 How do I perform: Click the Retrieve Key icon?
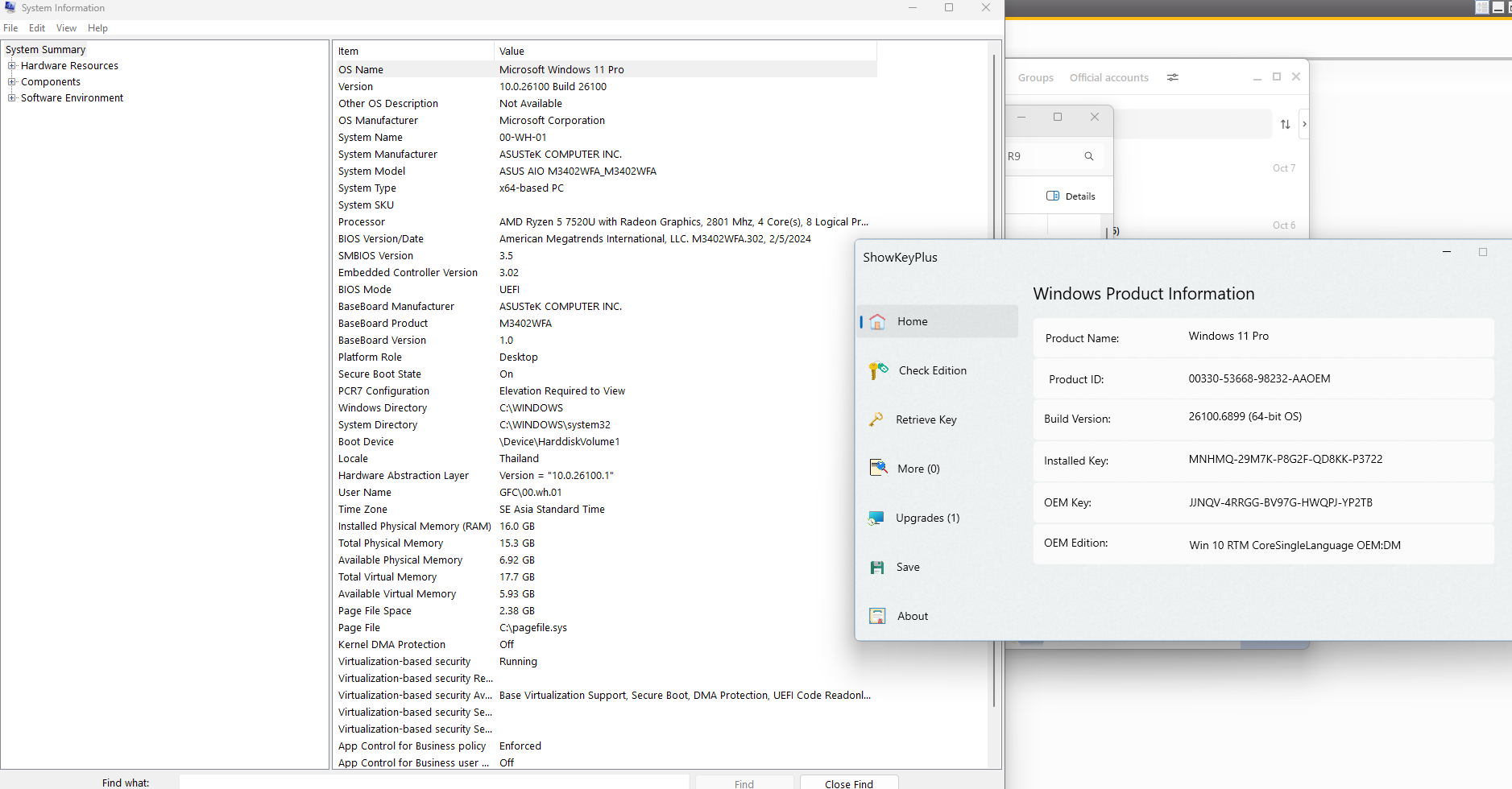tap(876, 419)
